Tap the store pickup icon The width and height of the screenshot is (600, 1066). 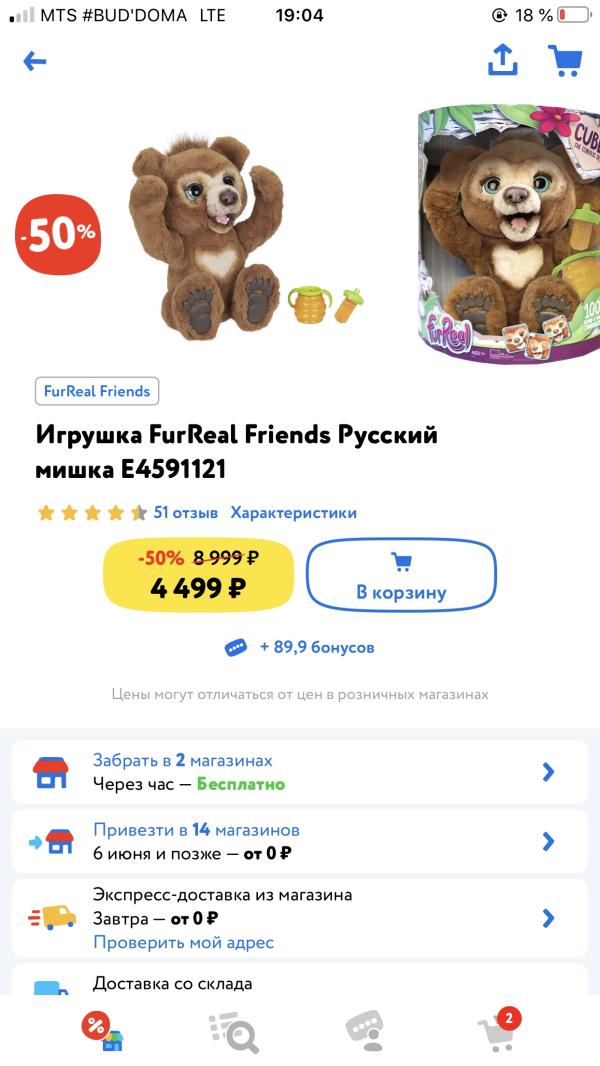50,772
